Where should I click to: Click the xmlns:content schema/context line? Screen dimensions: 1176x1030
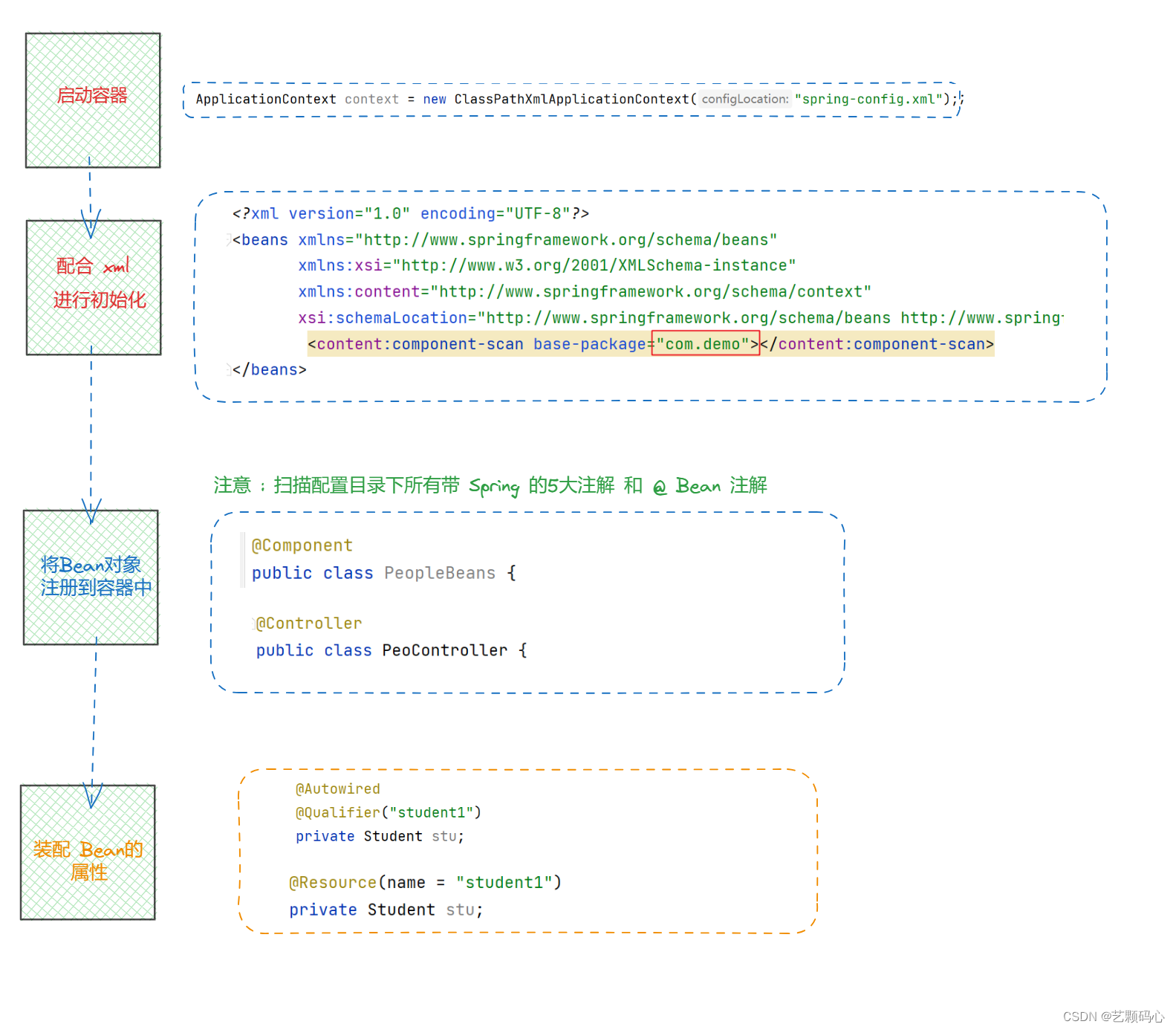(585, 292)
